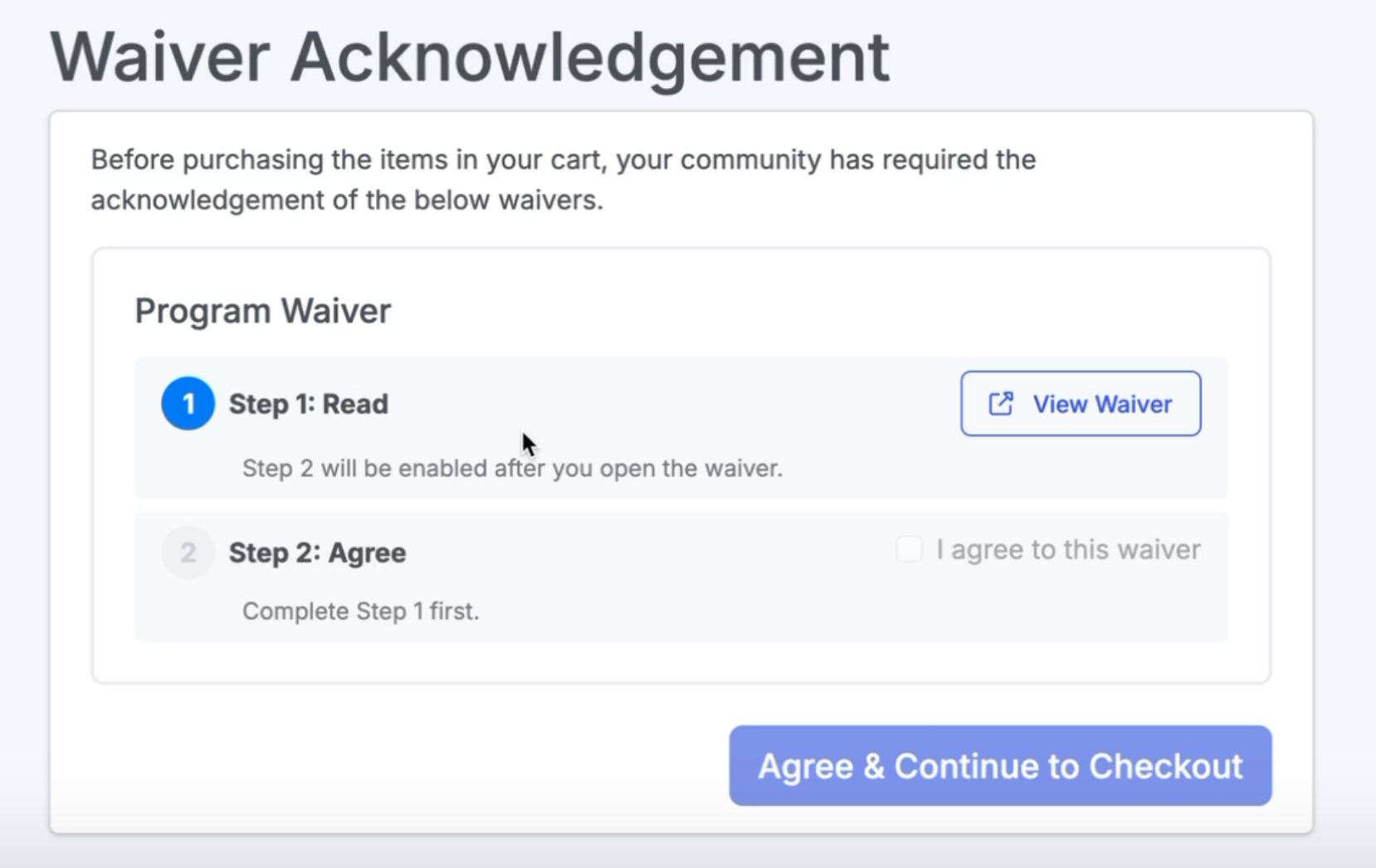Click the "Complete Step 1 first." hint
The height and width of the screenshot is (868, 1376).
coord(360,612)
